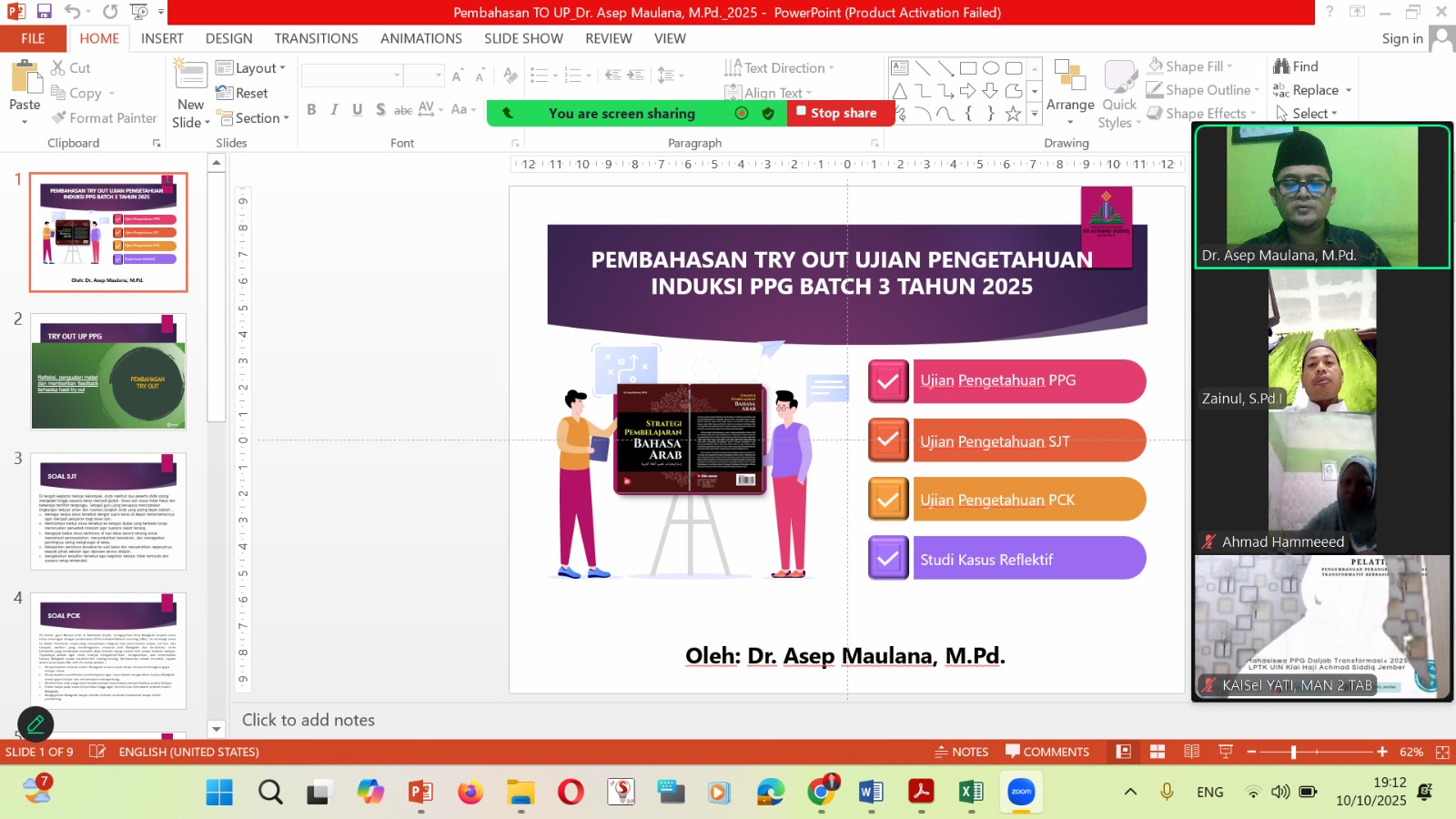Viewport: 1456px width, 819px height.
Task: Click the zoom level slider handle
Action: 1293,752
